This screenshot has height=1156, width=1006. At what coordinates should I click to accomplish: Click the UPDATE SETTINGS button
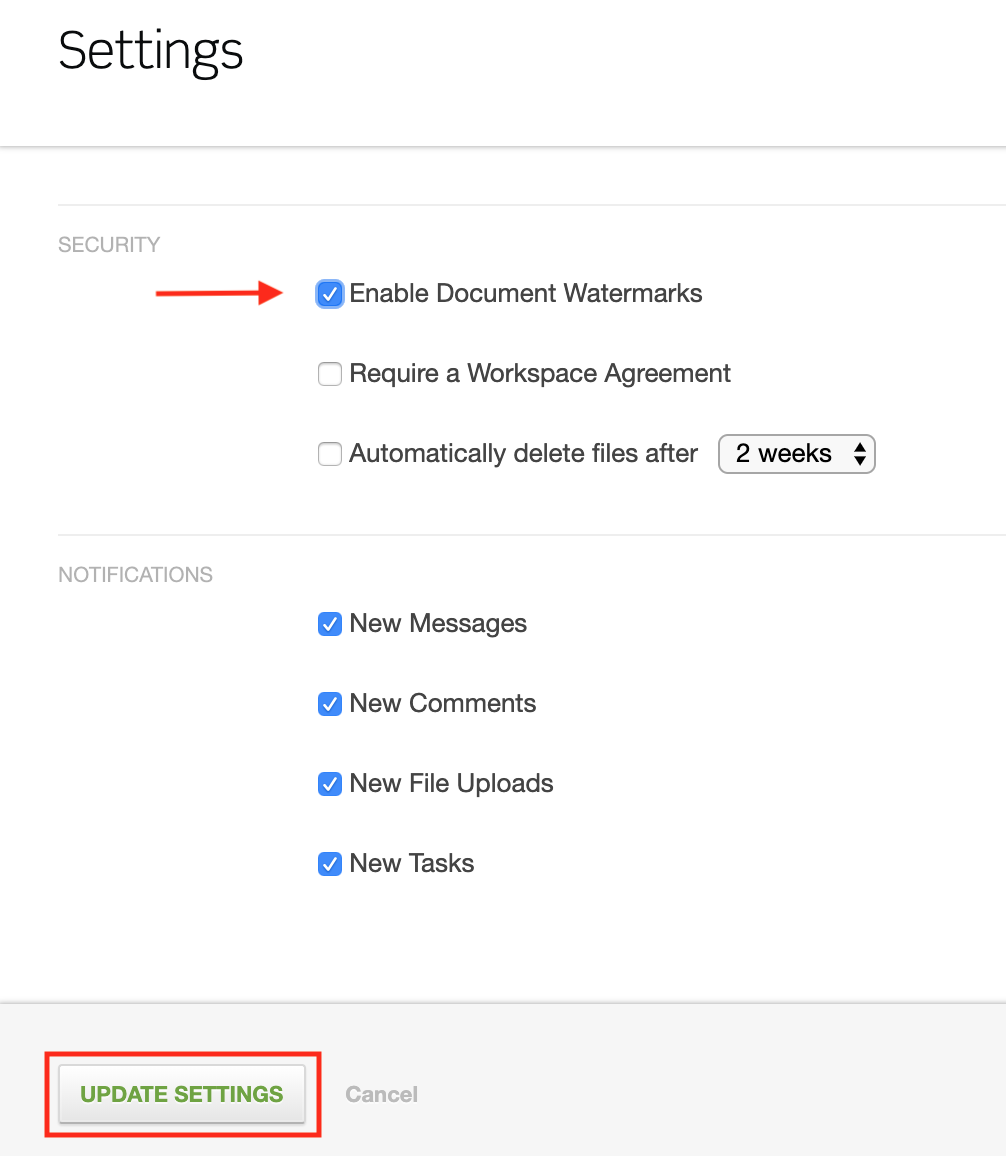(x=182, y=1094)
